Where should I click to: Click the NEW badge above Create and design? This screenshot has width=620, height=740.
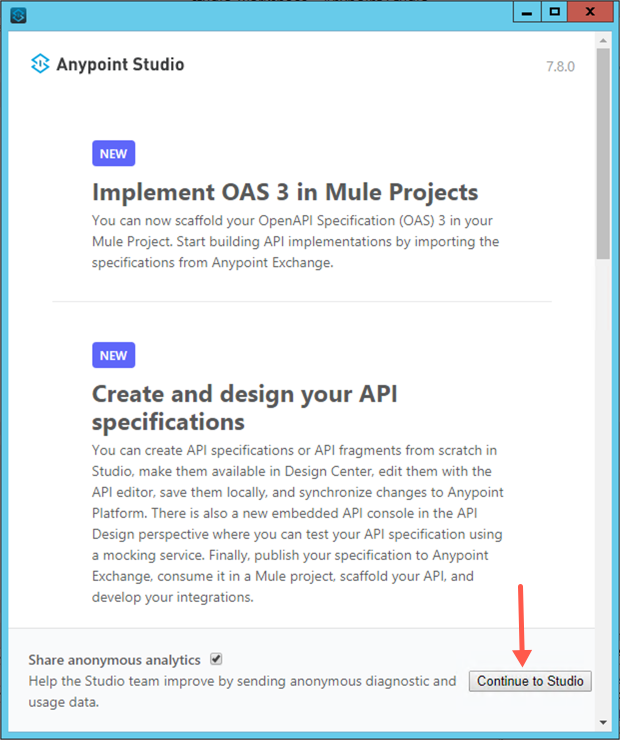pyautogui.click(x=113, y=355)
